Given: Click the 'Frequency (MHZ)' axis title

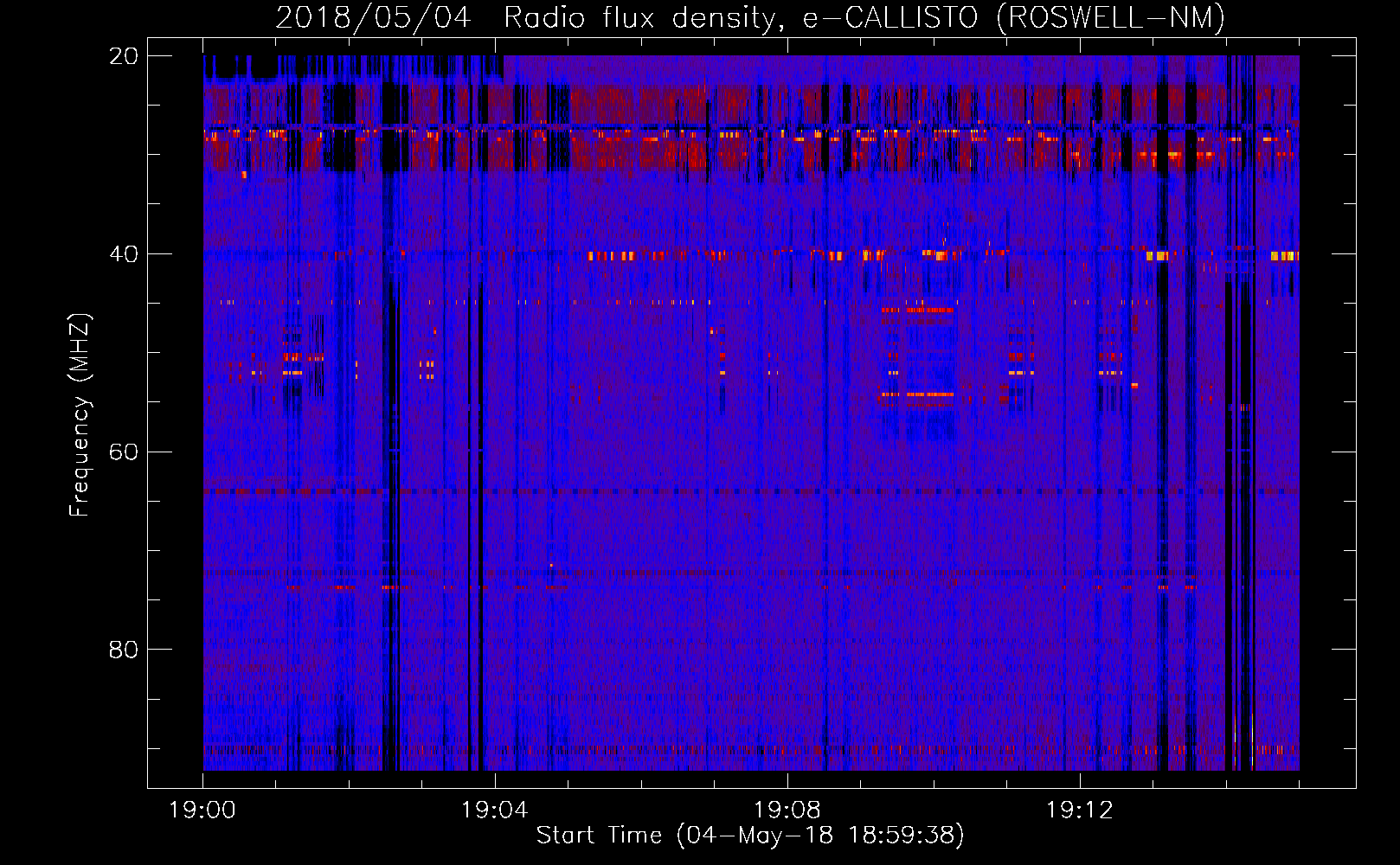Looking at the screenshot, I should point(80,414).
